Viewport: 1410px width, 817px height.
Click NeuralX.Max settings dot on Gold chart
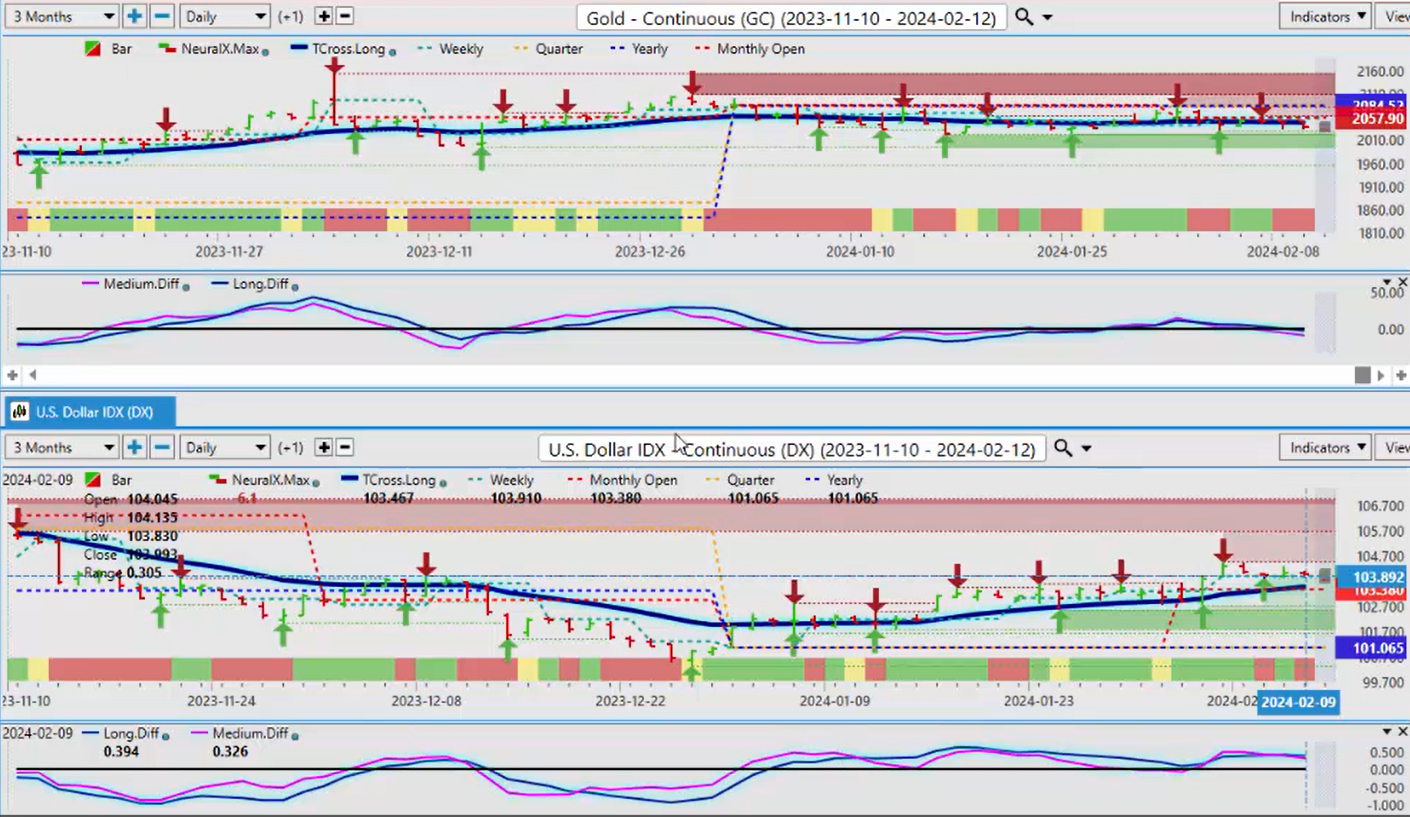(x=265, y=51)
